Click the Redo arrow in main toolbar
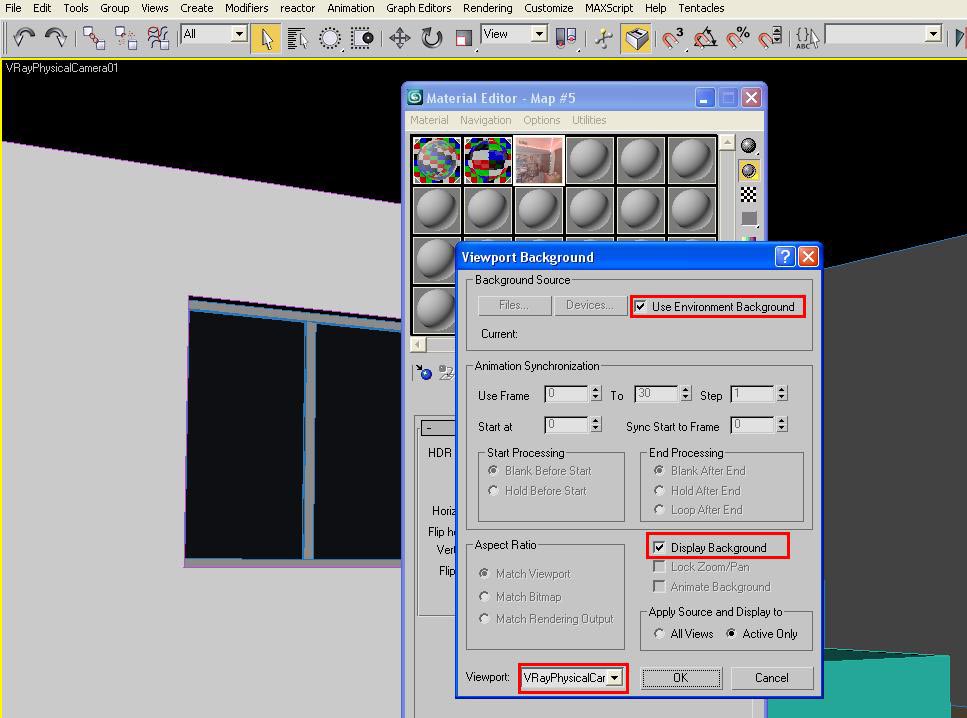This screenshot has width=967, height=718. coord(56,38)
